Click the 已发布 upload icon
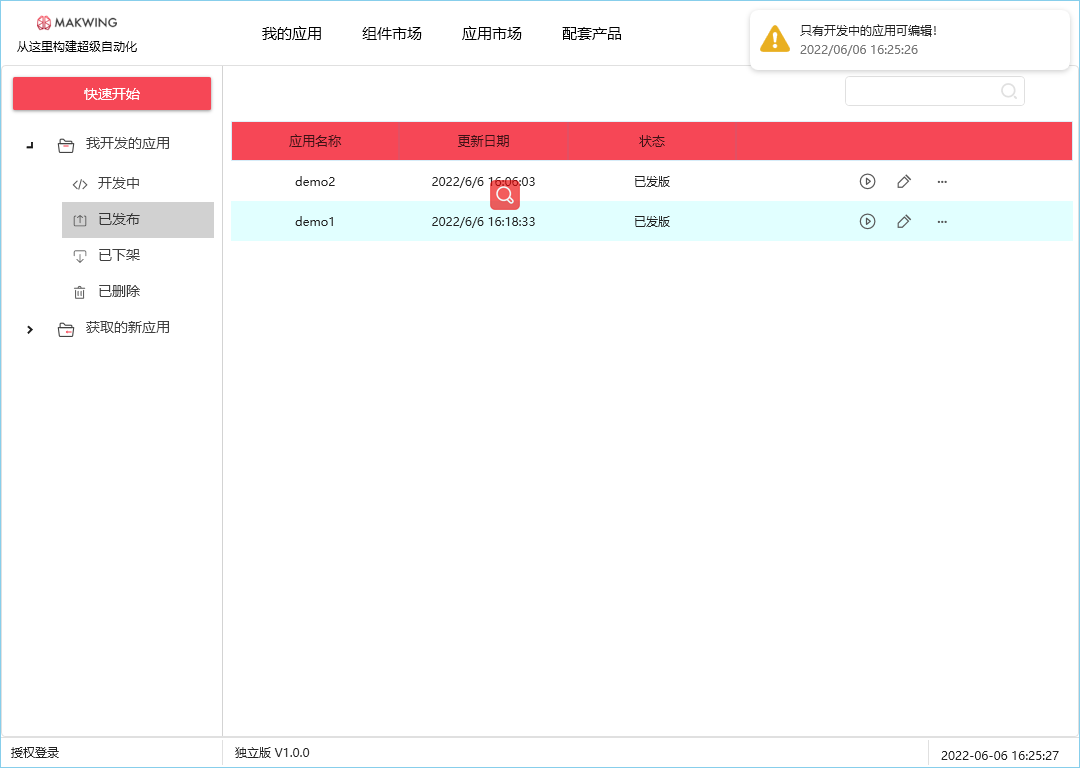Image resolution: width=1080 pixels, height=768 pixels. (x=80, y=219)
